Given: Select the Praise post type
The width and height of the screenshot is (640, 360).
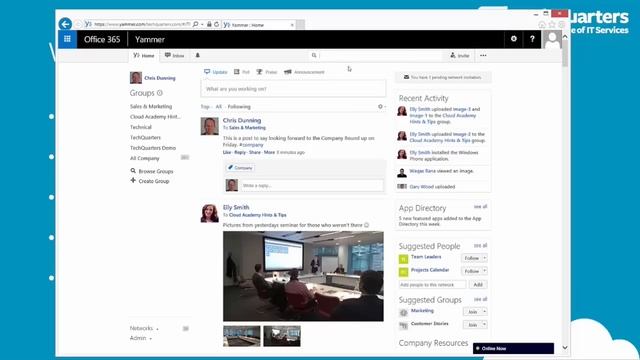Looking at the screenshot, I should pos(267,72).
